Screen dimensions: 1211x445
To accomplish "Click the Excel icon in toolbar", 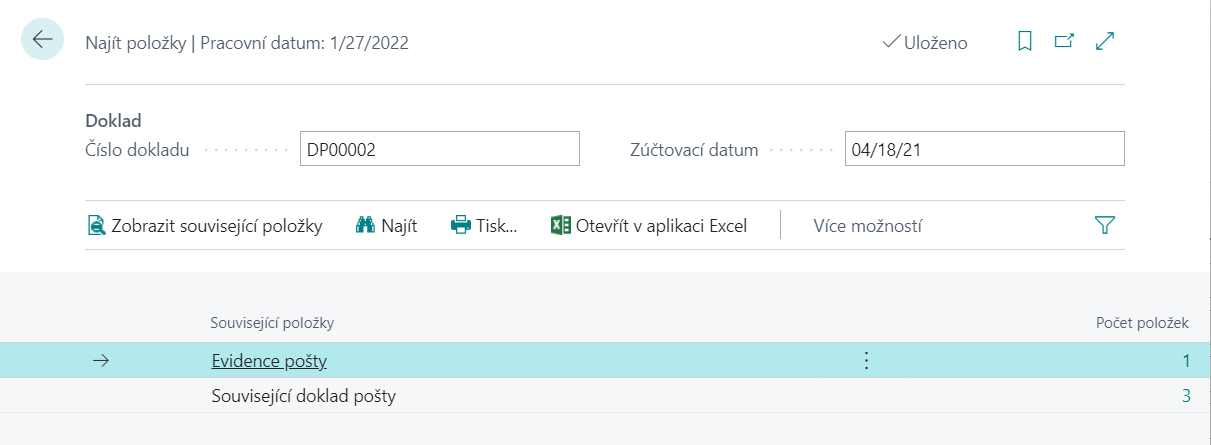I will [561, 226].
